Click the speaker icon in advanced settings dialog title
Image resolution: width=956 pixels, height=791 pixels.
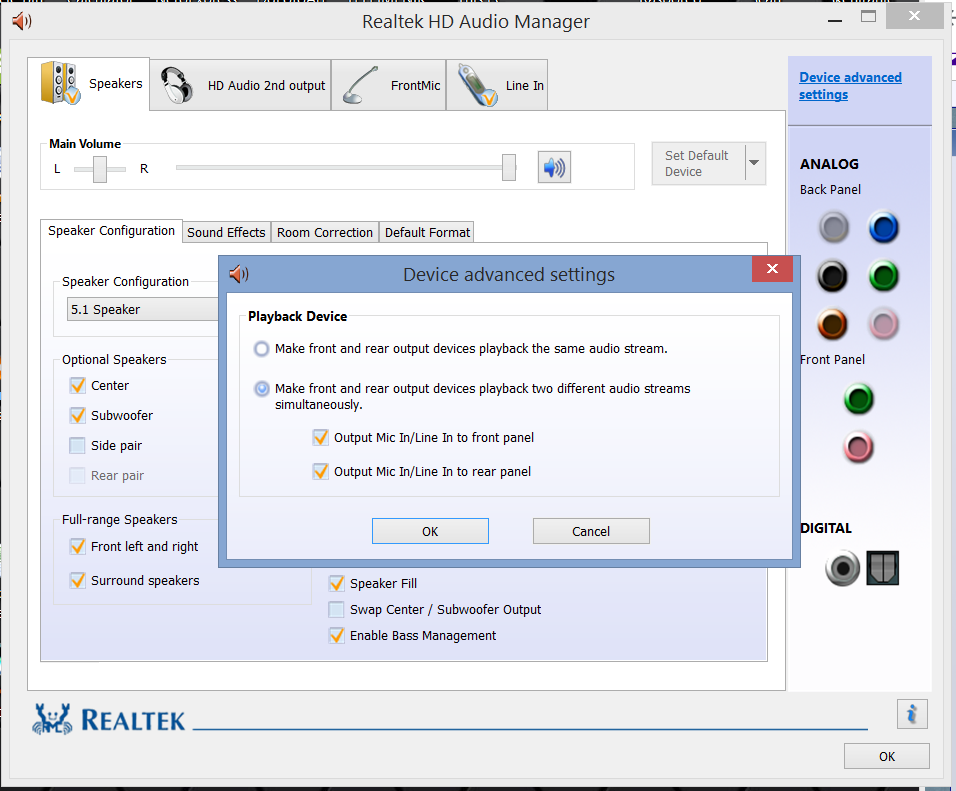coord(239,274)
